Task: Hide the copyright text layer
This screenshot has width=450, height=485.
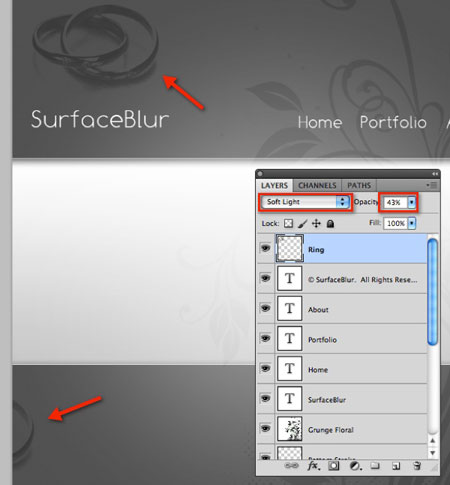Action: (x=265, y=278)
